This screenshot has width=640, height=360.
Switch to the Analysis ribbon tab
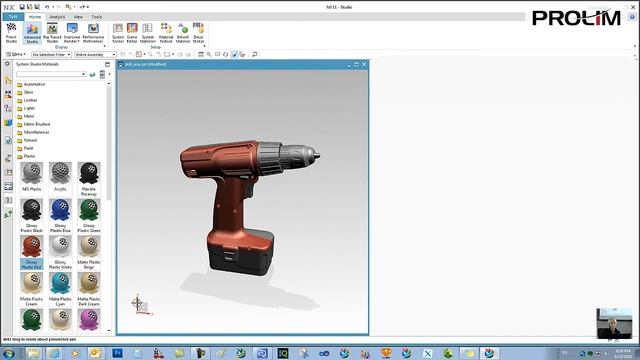(x=57, y=17)
